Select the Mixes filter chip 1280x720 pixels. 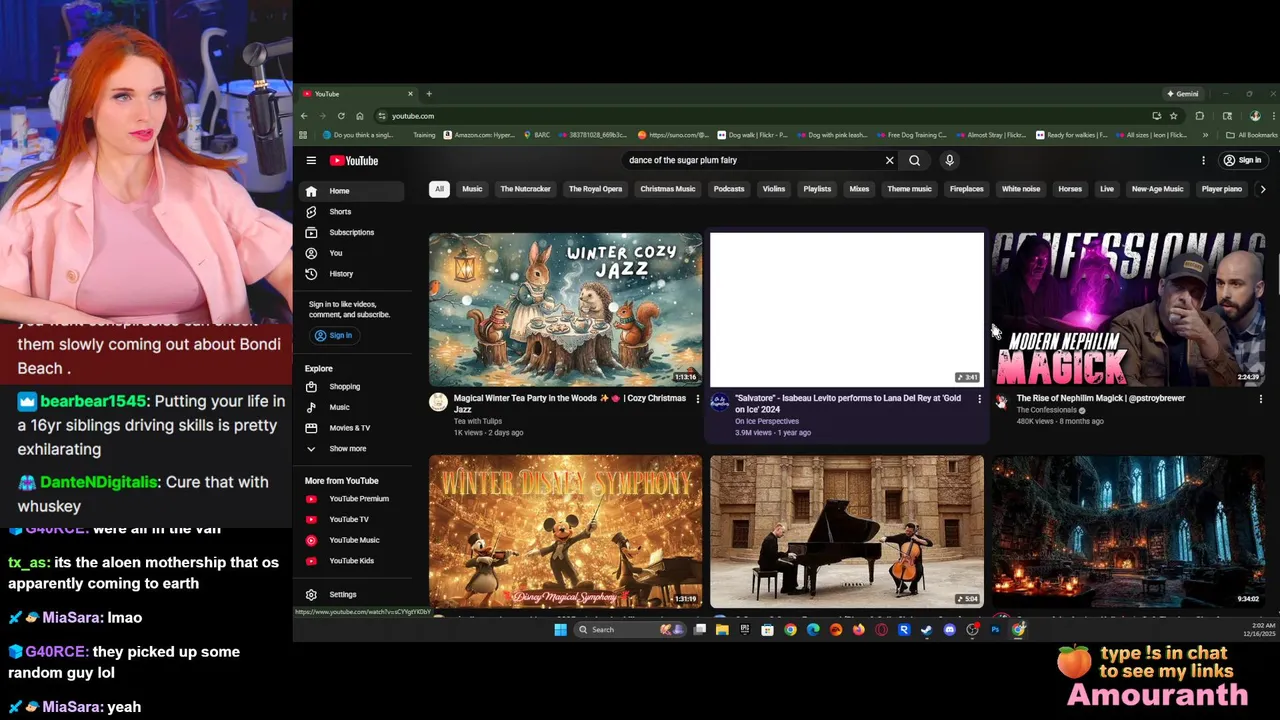click(859, 189)
